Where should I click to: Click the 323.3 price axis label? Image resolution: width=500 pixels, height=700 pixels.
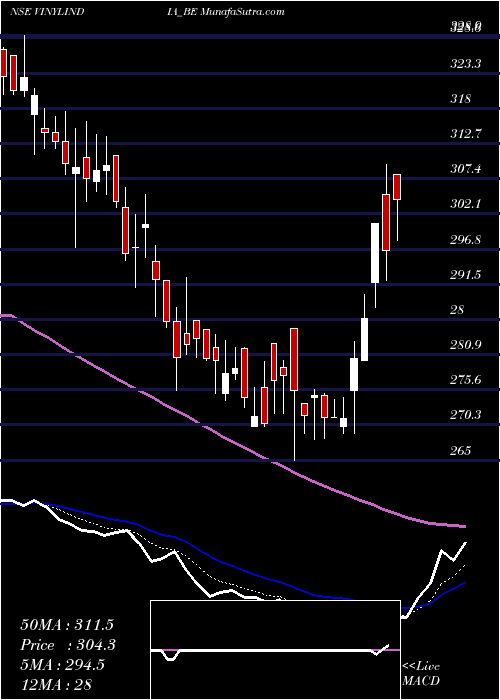coord(465,63)
